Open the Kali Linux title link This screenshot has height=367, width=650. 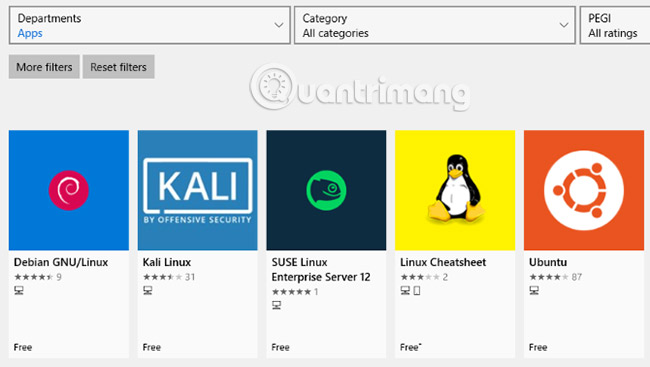(167, 262)
